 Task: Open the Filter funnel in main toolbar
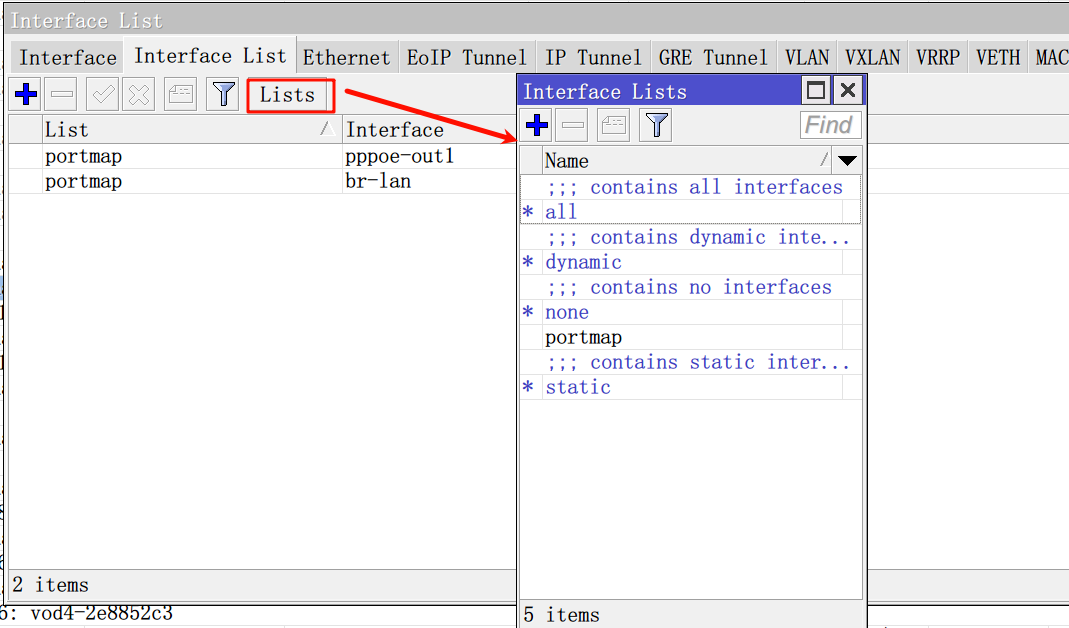click(223, 95)
